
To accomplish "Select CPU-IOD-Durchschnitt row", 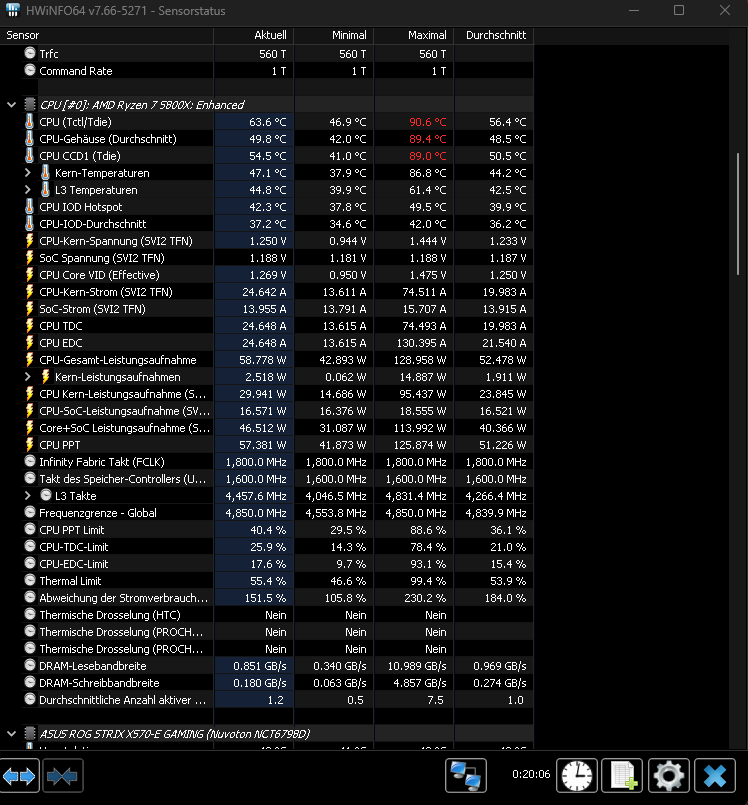I will click(277, 224).
